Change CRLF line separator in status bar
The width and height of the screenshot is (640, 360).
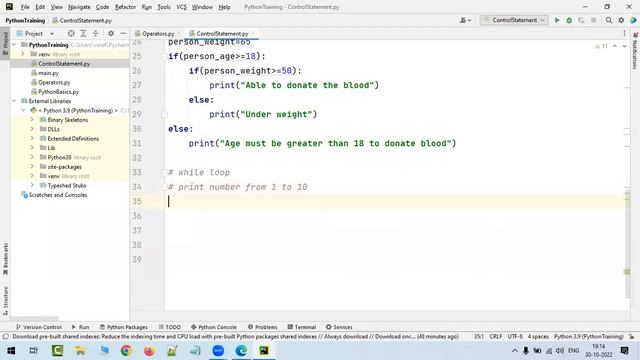pyautogui.click(x=496, y=336)
